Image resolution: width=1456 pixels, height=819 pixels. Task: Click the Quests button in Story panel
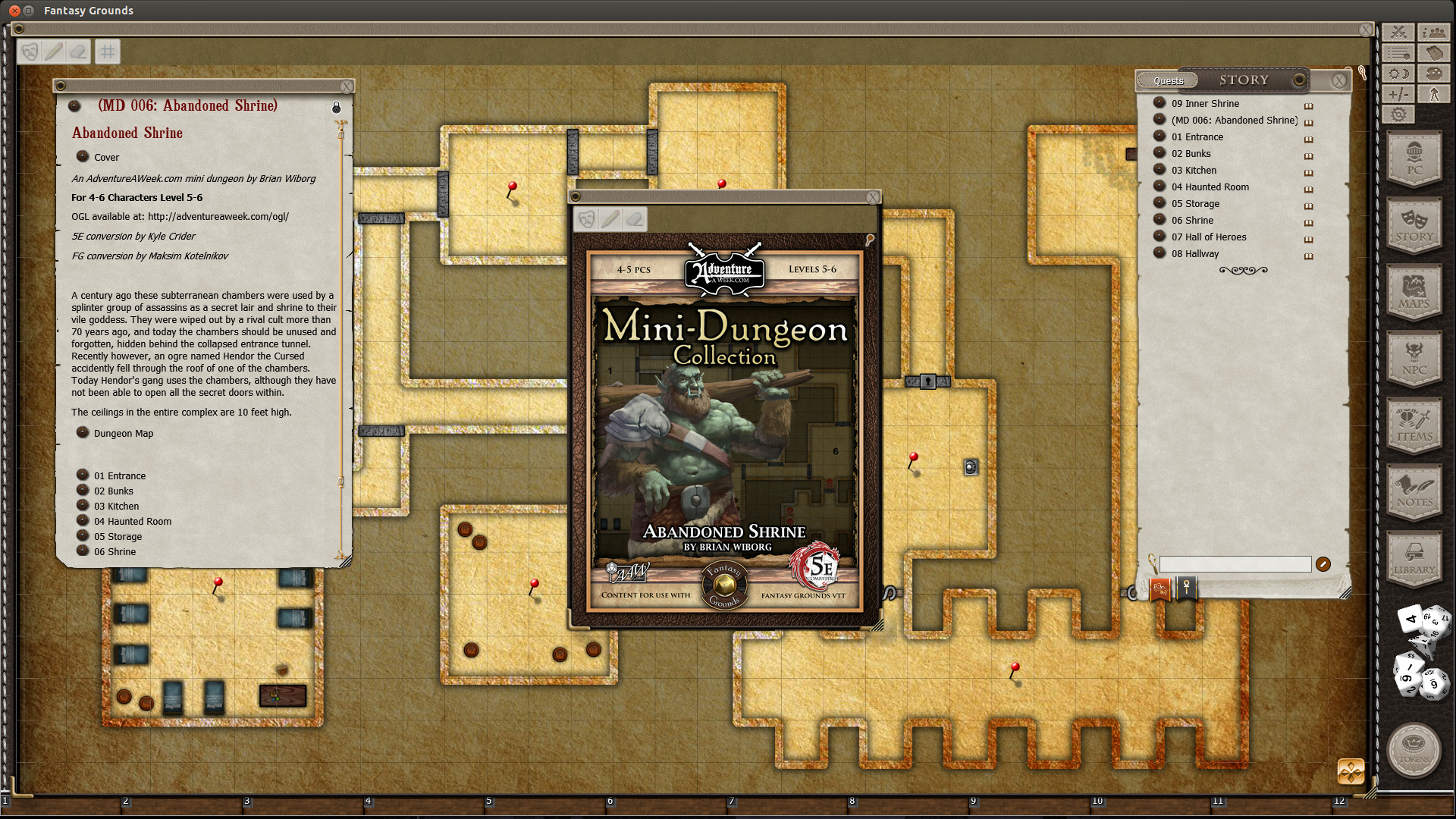pyautogui.click(x=1168, y=80)
